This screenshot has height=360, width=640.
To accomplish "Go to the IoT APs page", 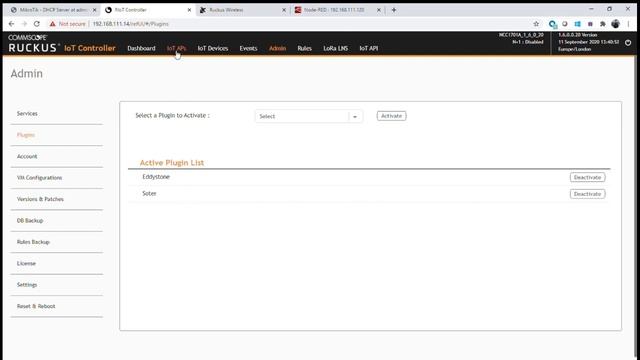I will (x=176, y=48).
